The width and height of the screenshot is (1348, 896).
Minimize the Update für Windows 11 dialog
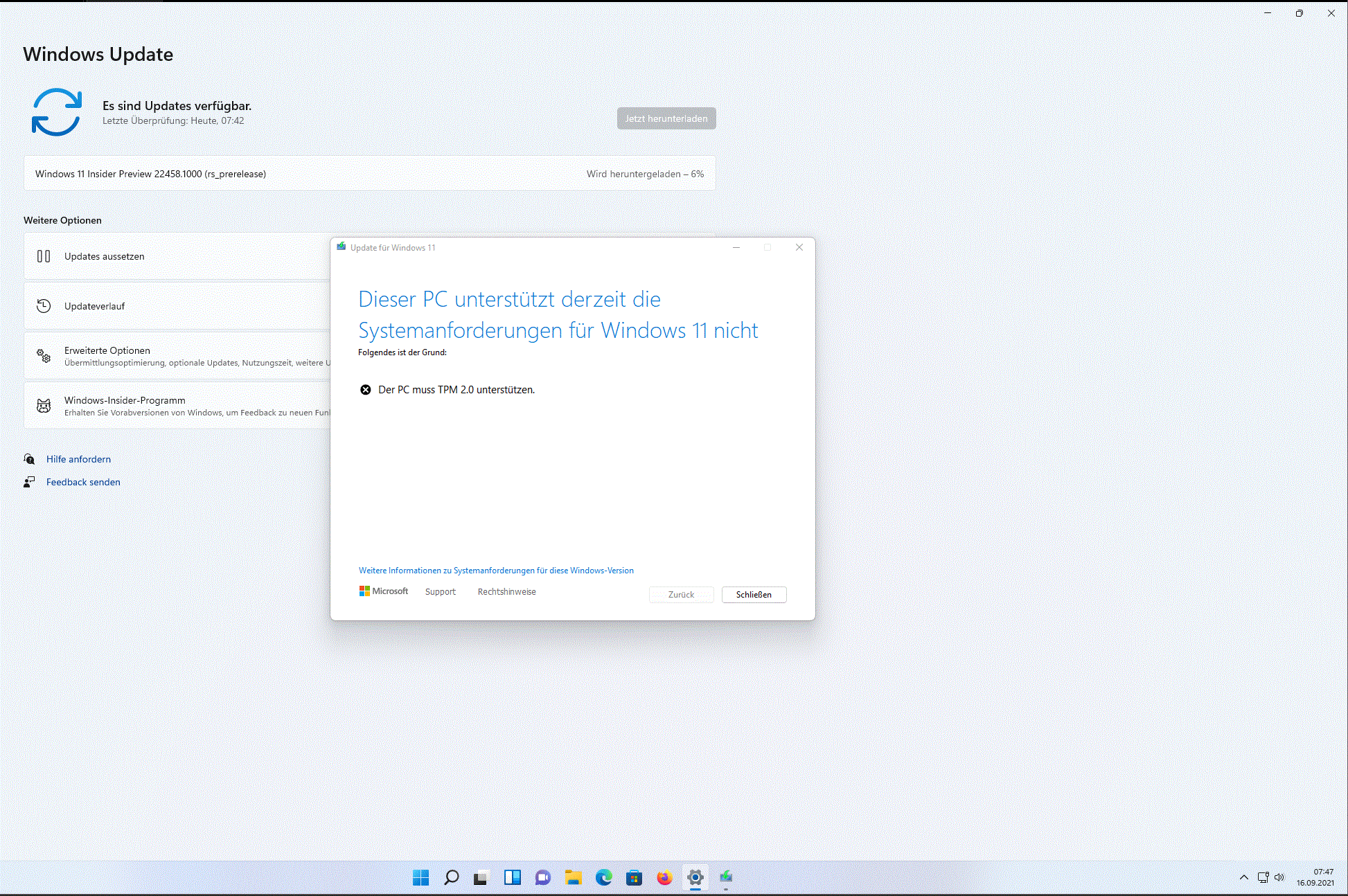coord(736,247)
